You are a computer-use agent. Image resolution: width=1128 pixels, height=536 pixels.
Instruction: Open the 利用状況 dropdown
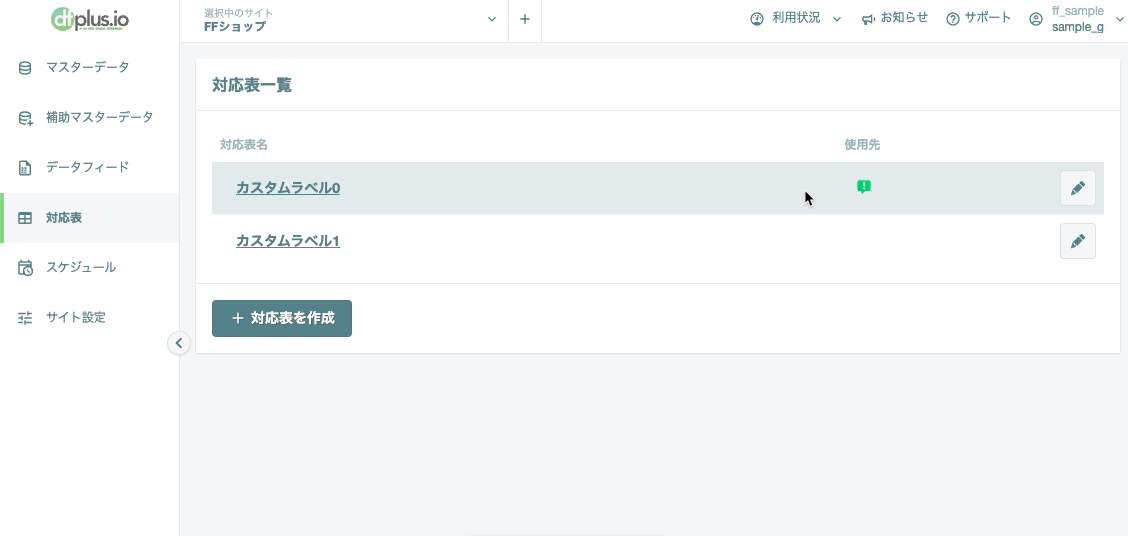(796, 19)
